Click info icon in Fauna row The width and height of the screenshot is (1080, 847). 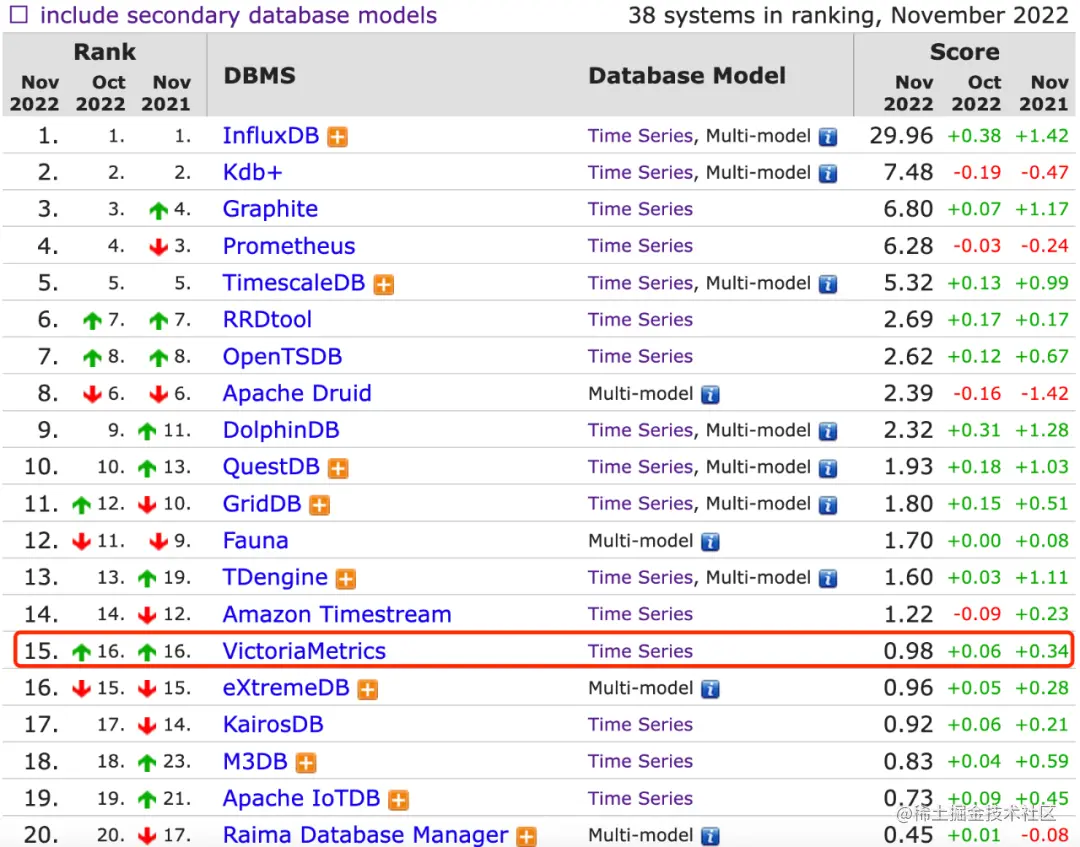(x=710, y=542)
